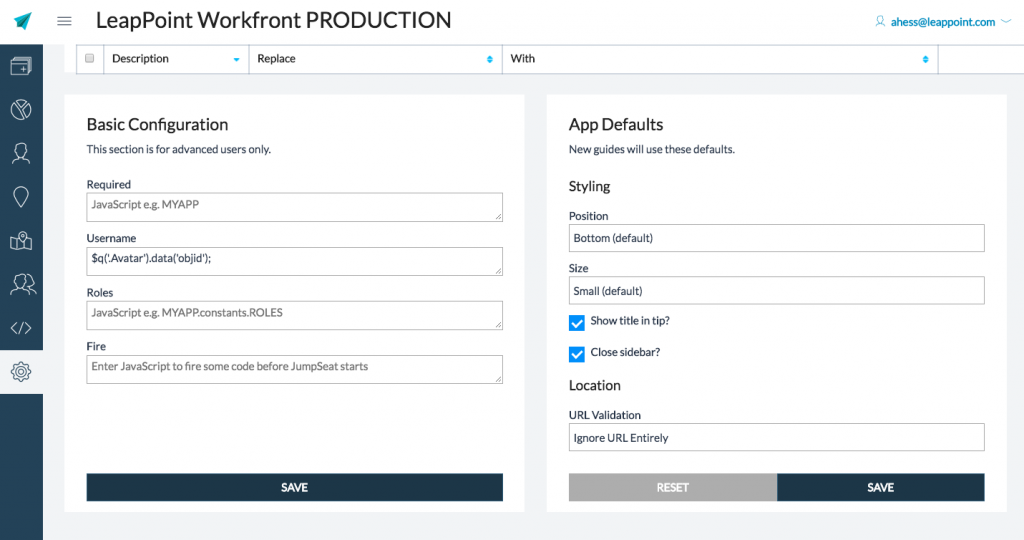Sort by the Description column header
The height and width of the screenshot is (540, 1024).
pyautogui.click(x=175, y=59)
